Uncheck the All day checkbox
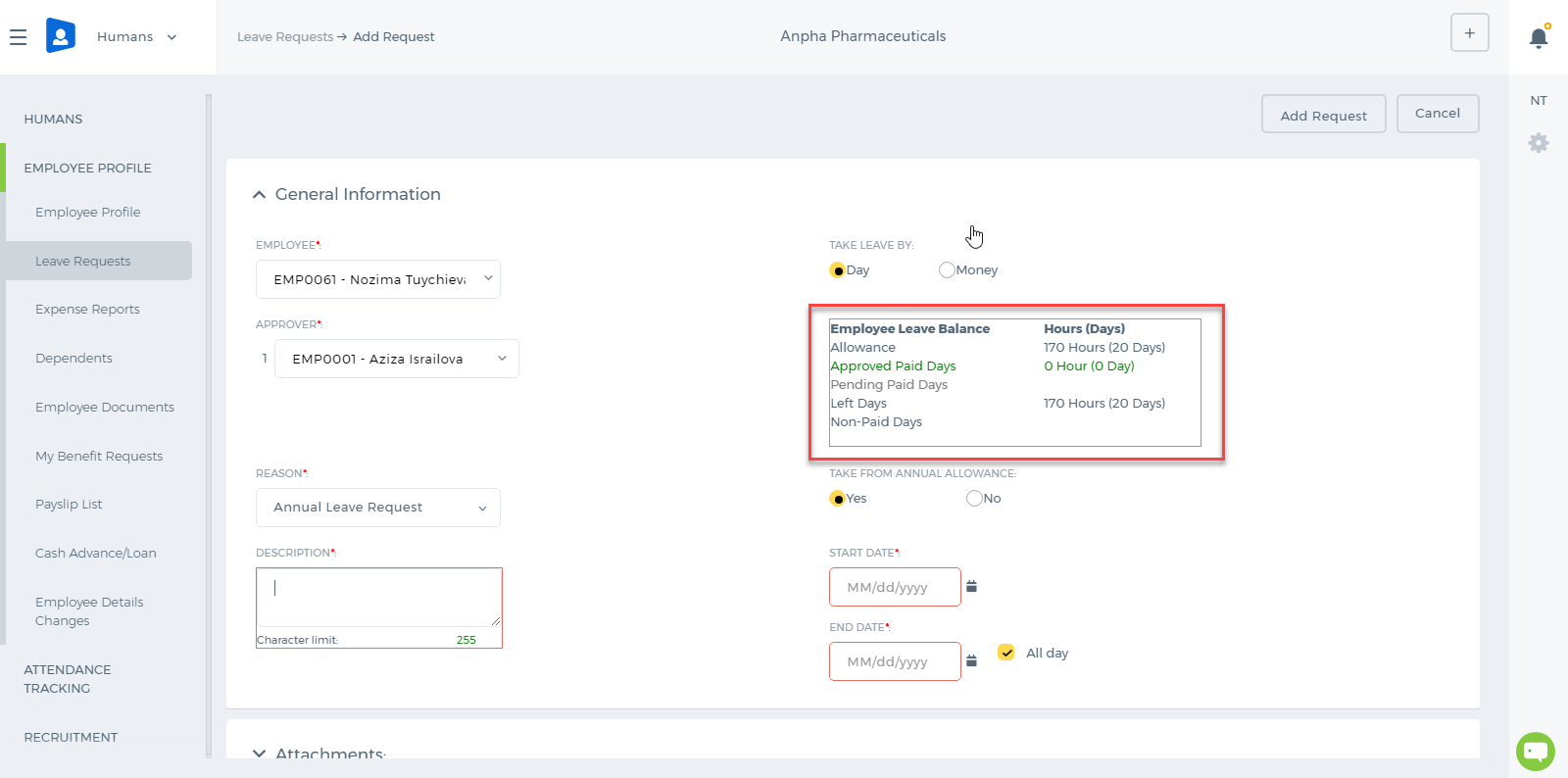1568x778 pixels. coord(1006,653)
